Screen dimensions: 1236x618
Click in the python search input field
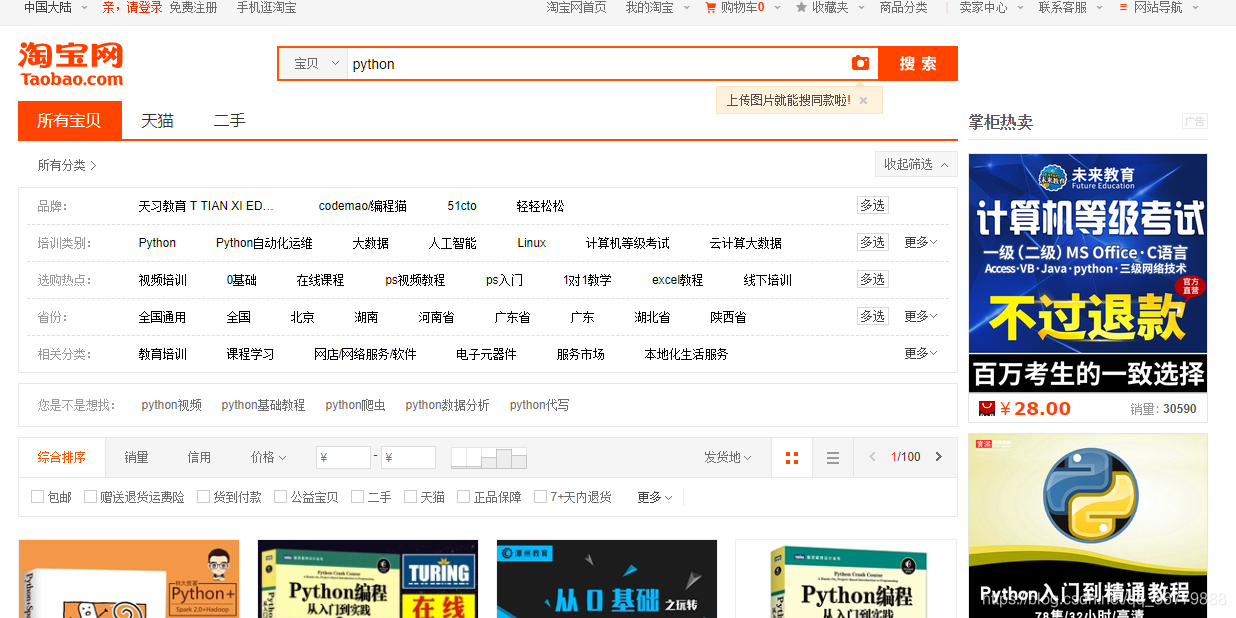click(597, 64)
